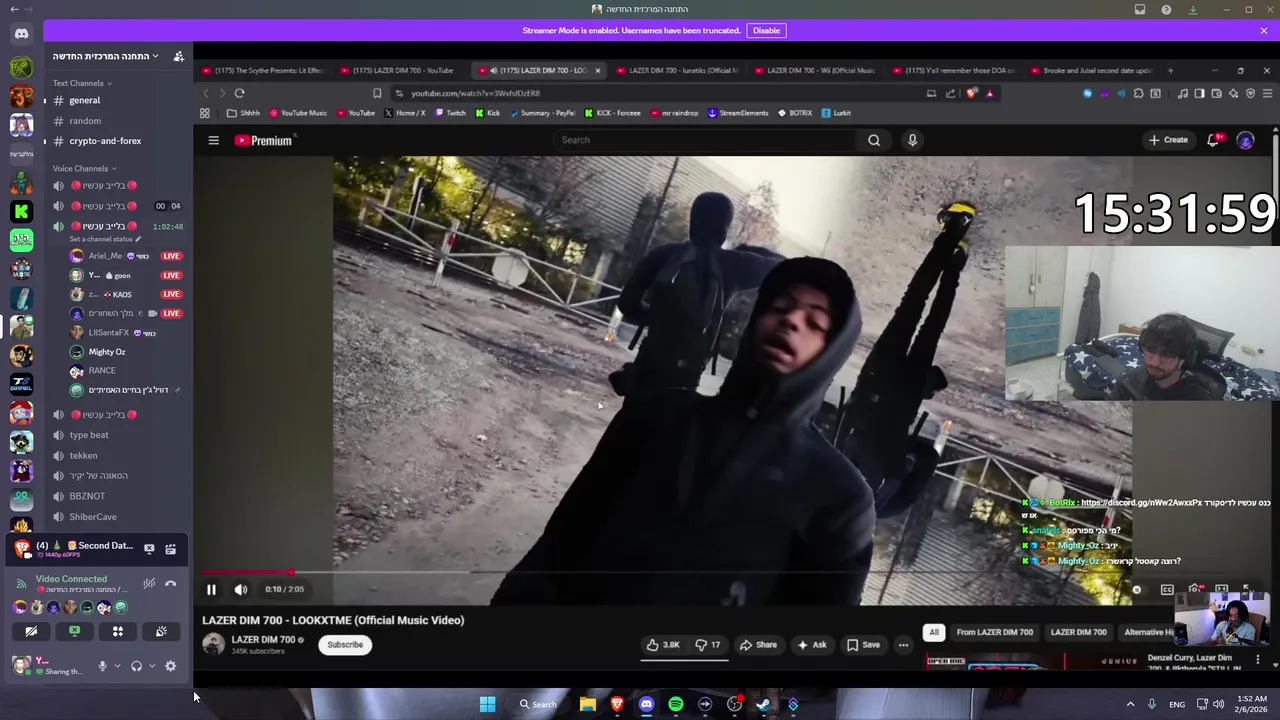The height and width of the screenshot is (720, 1280).
Task: Stop streaming icon in Discord stream panel
Action: point(149,548)
